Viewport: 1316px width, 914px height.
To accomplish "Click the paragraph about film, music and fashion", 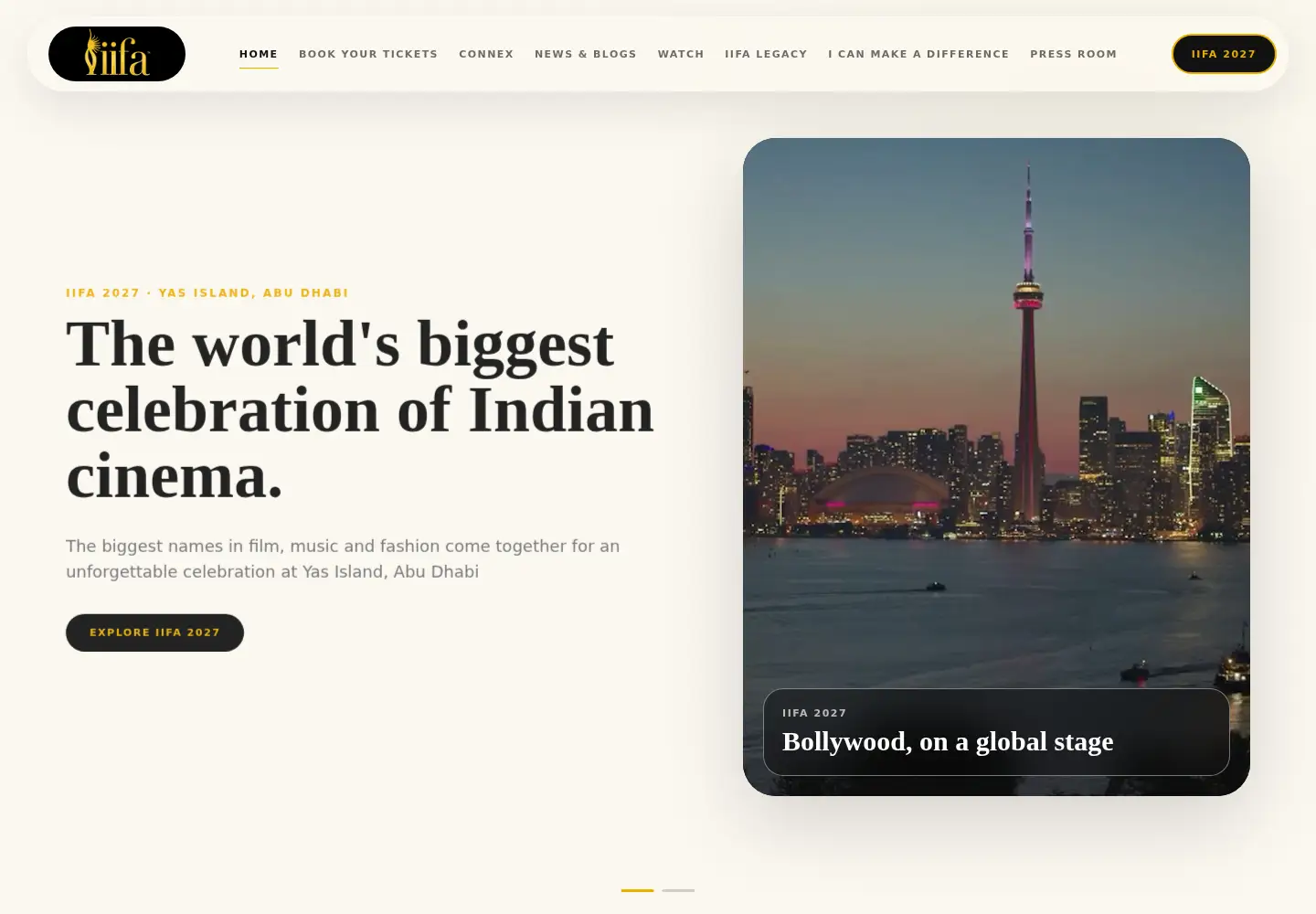I will (343, 558).
